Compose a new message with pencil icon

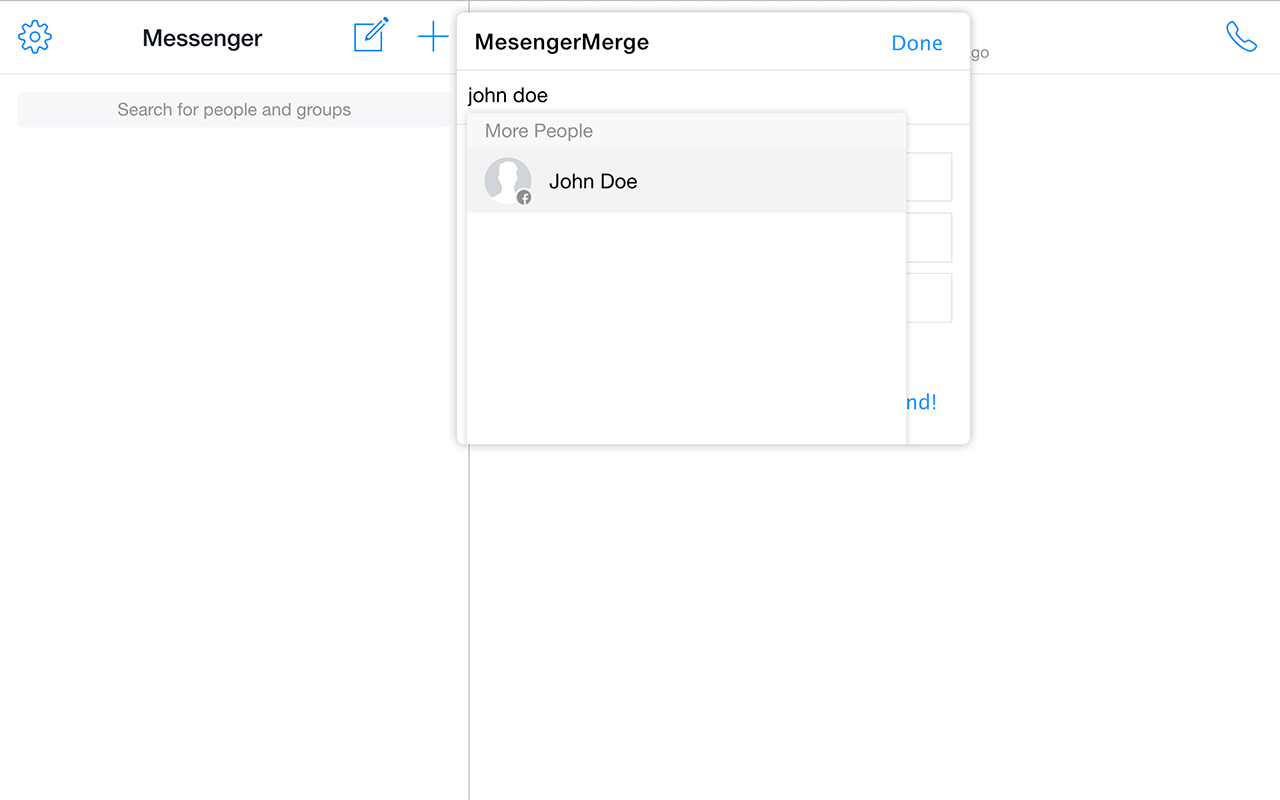[x=371, y=35]
